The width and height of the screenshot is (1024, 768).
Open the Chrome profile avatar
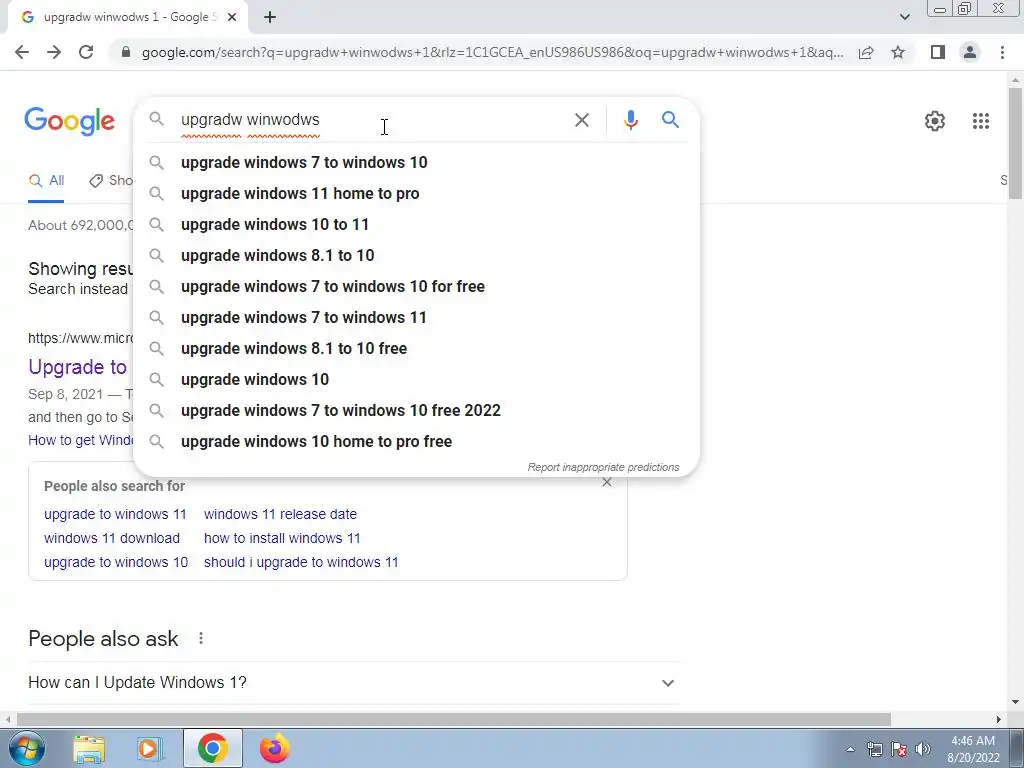point(970,52)
